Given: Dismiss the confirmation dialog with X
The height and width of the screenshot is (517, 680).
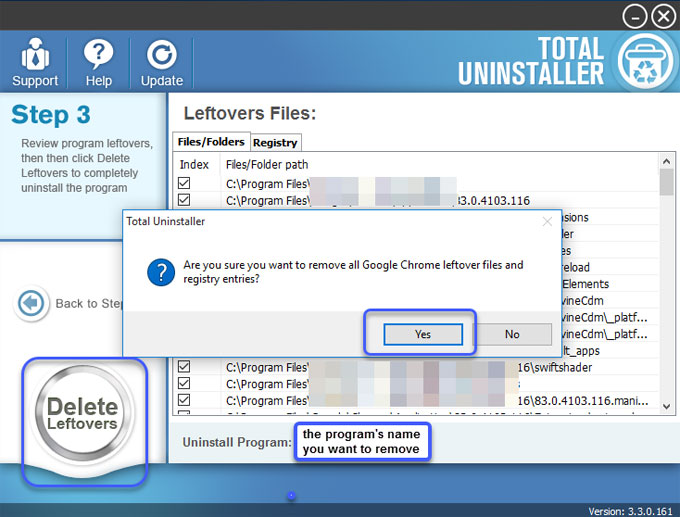Looking at the screenshot, I should pyautogui.click(x=547, y=222).
